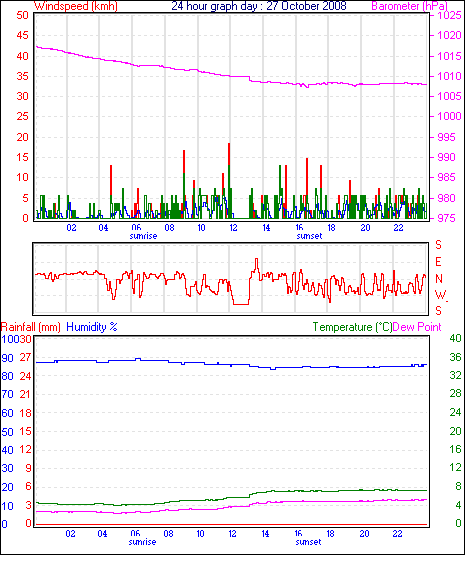Click the 1025 value on the barometer axis
Screen dimensions: 466x563
[x=449, y=15]
